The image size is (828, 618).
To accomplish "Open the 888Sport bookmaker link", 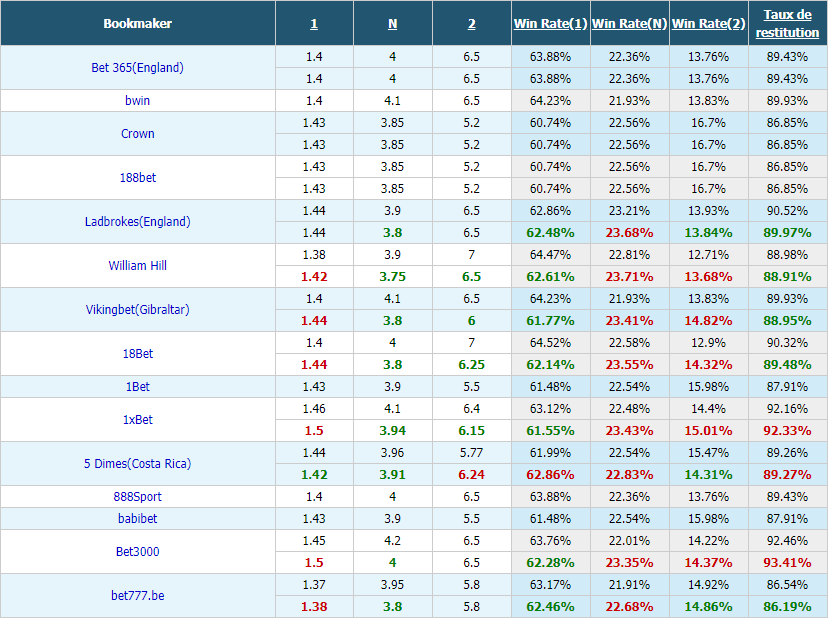I will pyautogui.click(x=137, y=497).
